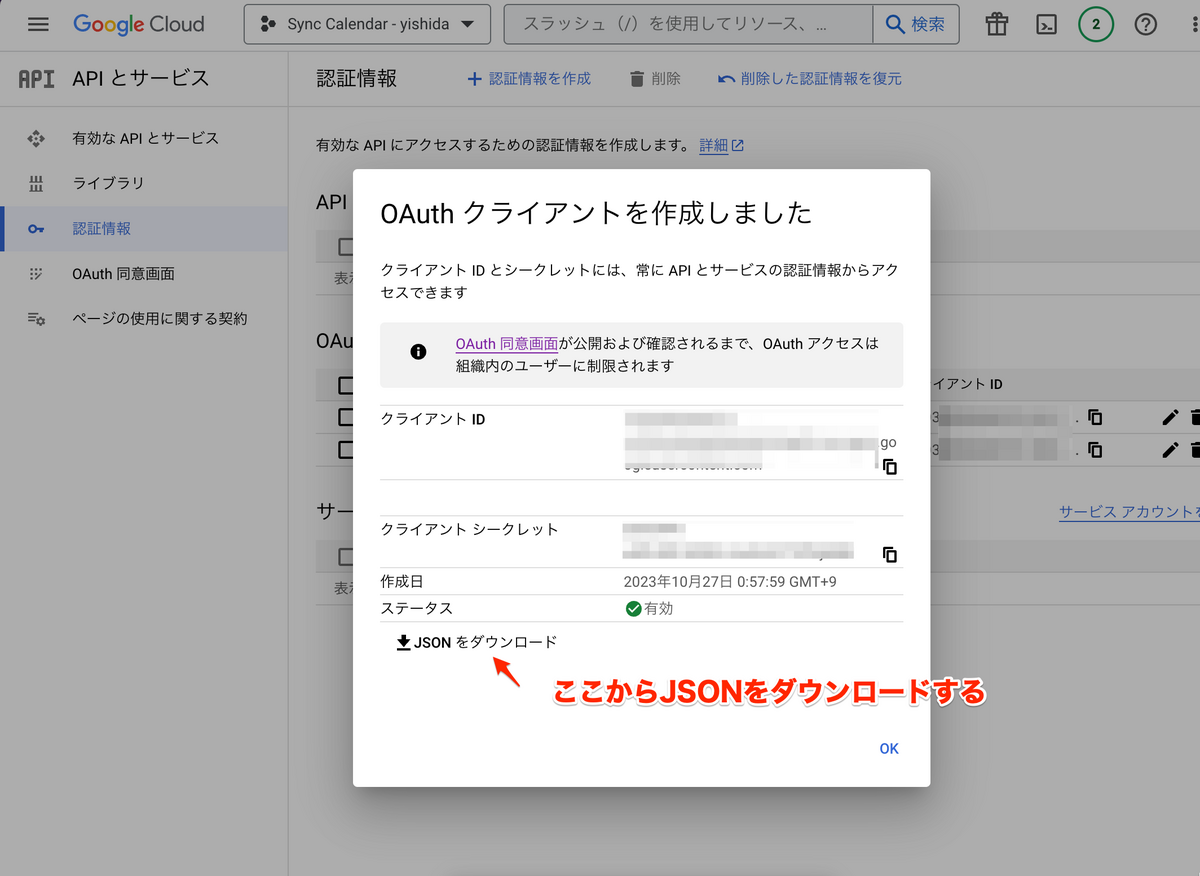Click 認証情報を作成 button
Image resolution: width=1200 pixels, height=876 pixels.
pyautogui.click(x=529, y=78)
